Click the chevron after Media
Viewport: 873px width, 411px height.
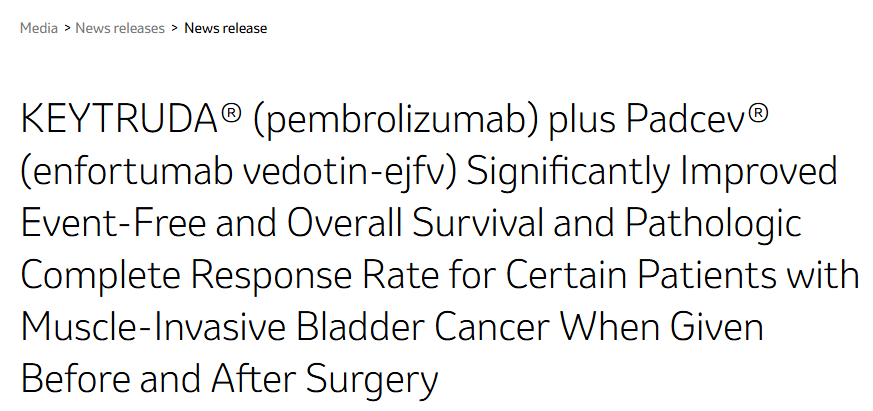coord(67,28)
